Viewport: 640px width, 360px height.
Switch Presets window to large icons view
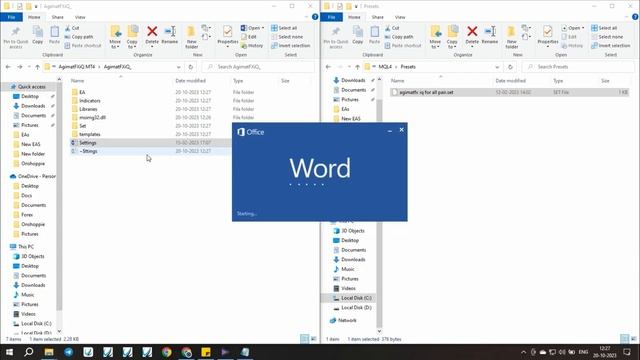633,339
